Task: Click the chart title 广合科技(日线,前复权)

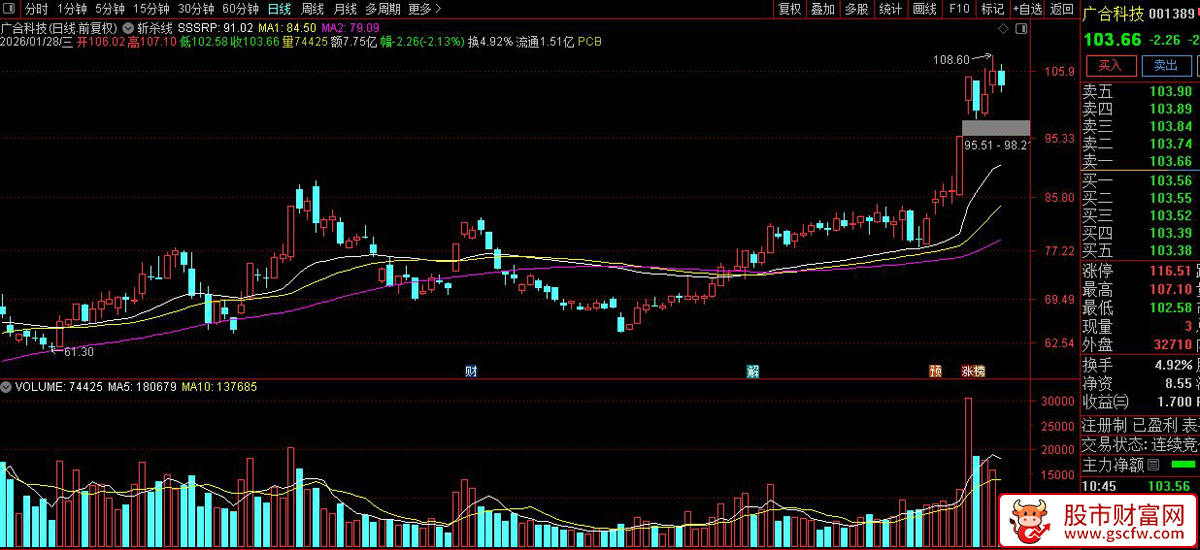Action: pos(60,28)
